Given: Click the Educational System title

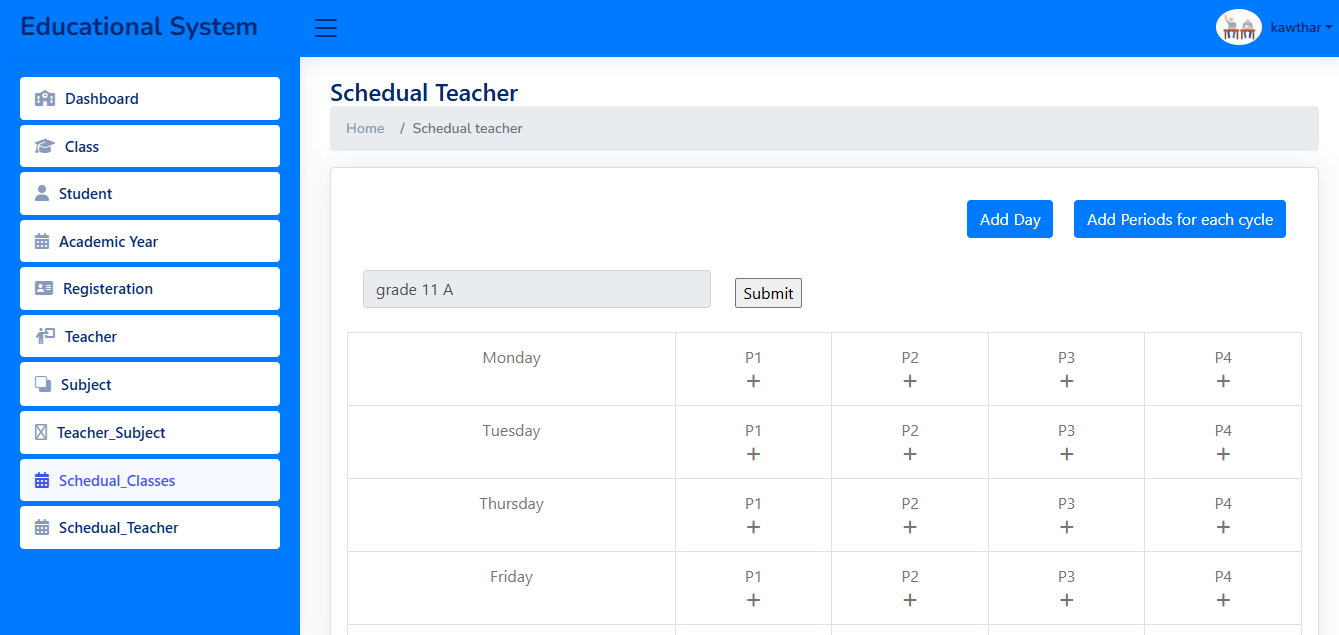Looking at the screenshot, I should point(139,27).
